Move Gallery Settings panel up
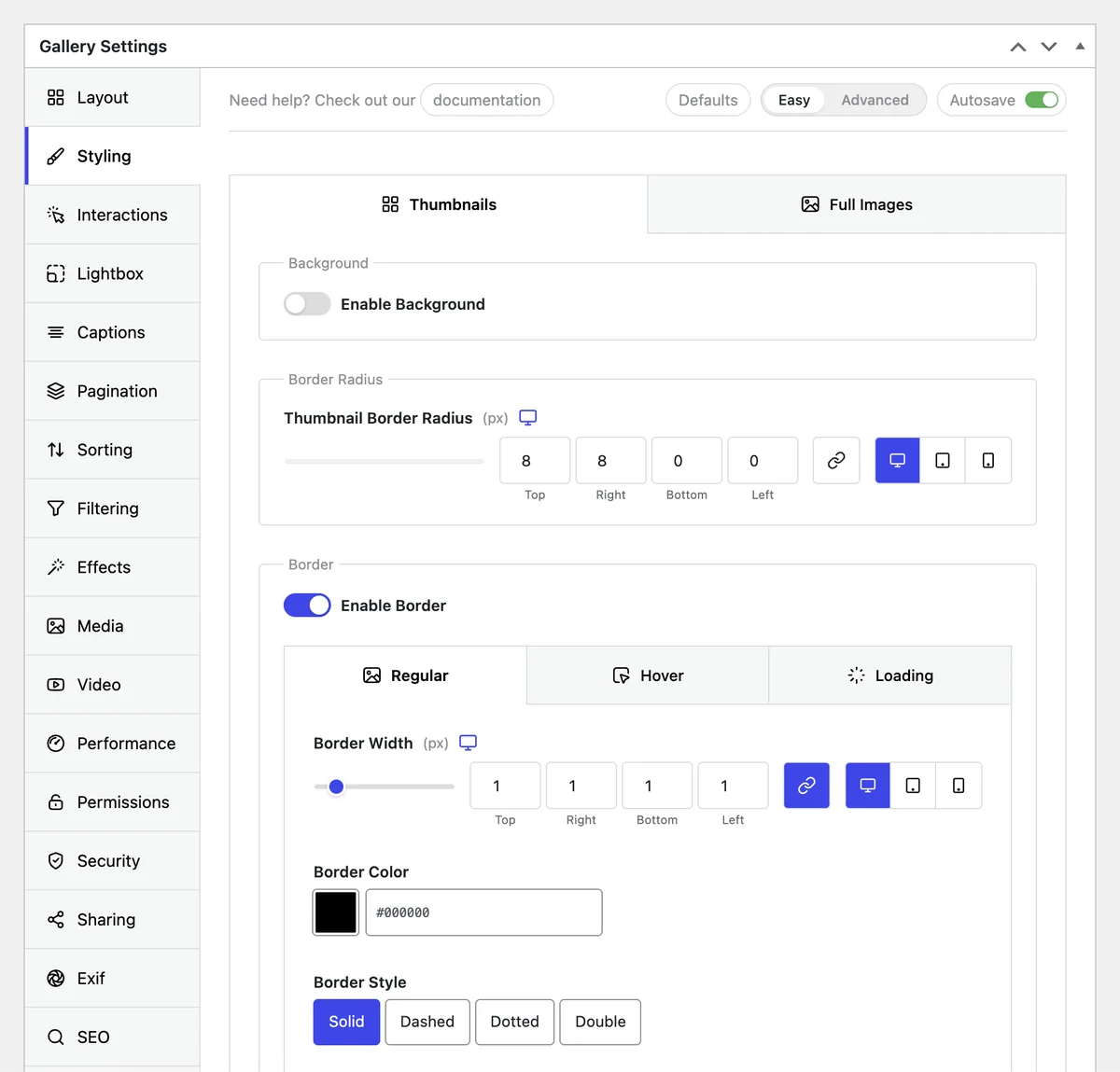Viewport: 1120px width, 1072px height. pos(1018,47)
